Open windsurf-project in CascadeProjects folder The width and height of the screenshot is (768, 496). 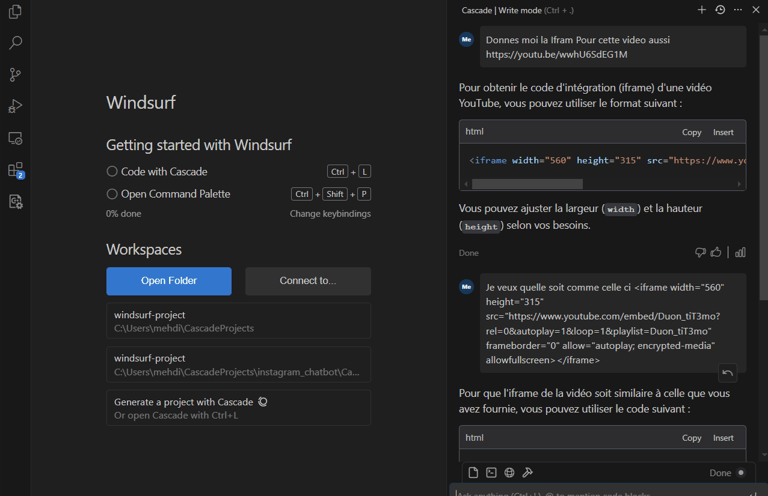coord(239,321)
